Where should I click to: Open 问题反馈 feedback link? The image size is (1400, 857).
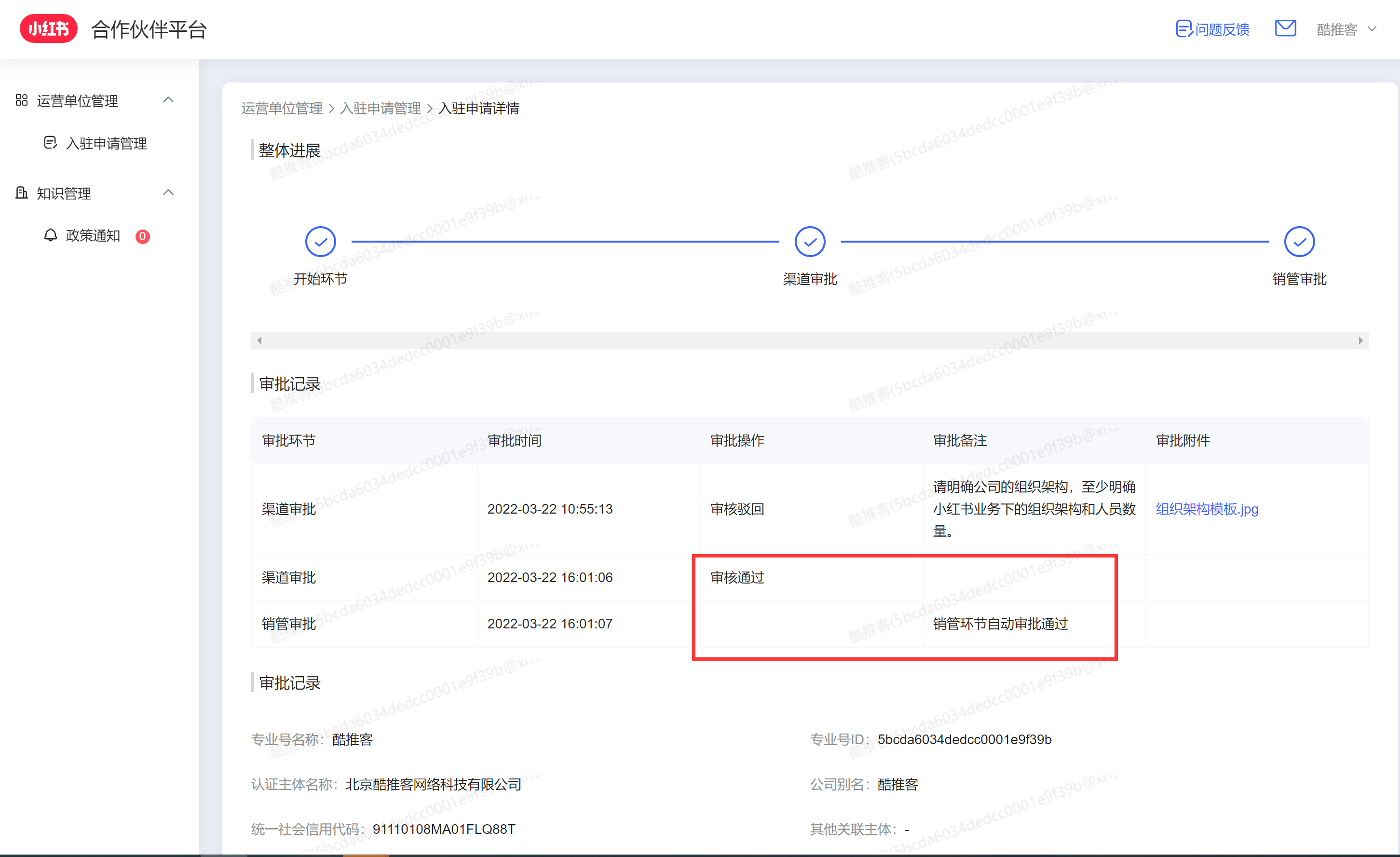coord(1222,29)
